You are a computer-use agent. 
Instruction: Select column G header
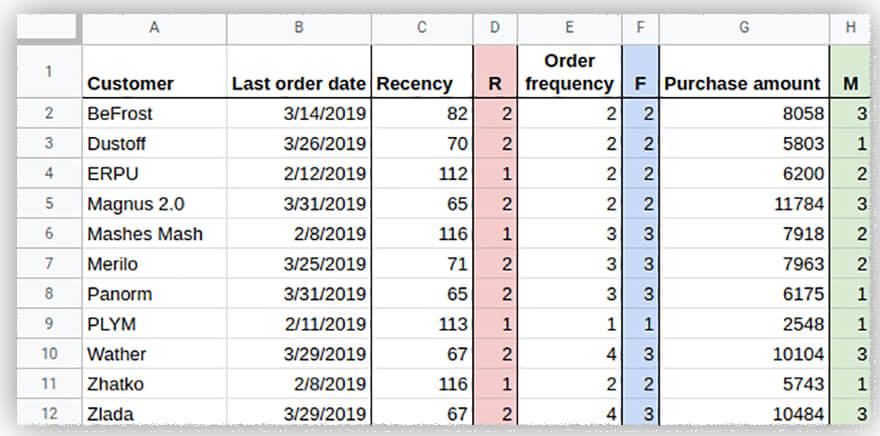tap(744, 28)
